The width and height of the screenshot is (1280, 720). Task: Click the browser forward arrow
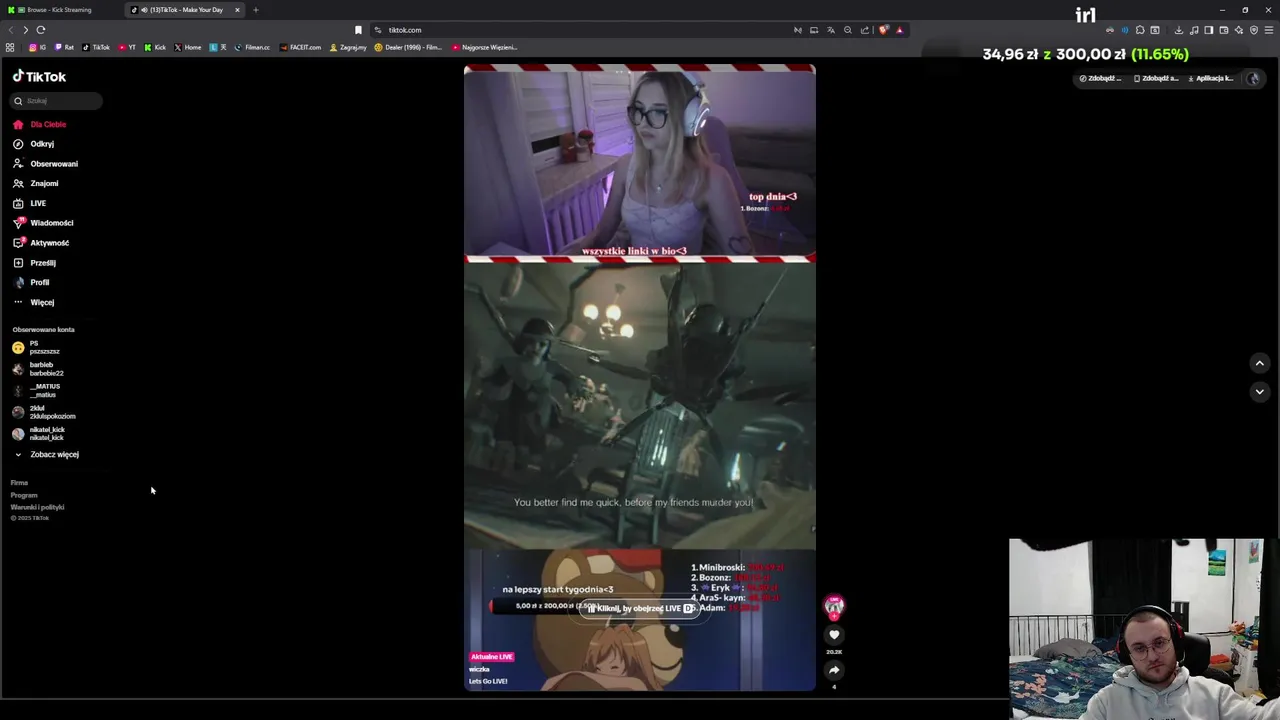[x=26, y=30]
